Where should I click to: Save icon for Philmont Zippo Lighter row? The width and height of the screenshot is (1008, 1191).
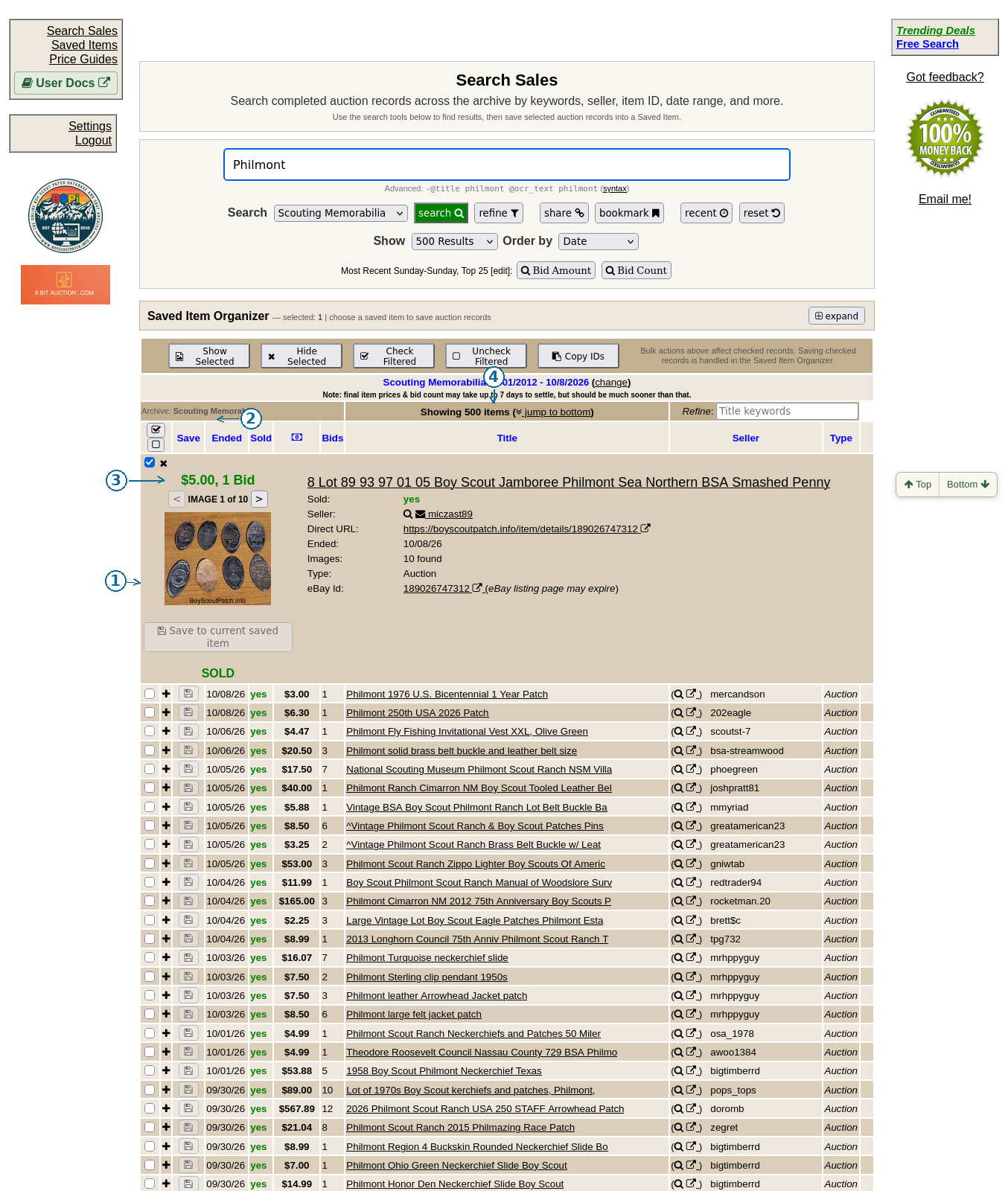[188, 863]
